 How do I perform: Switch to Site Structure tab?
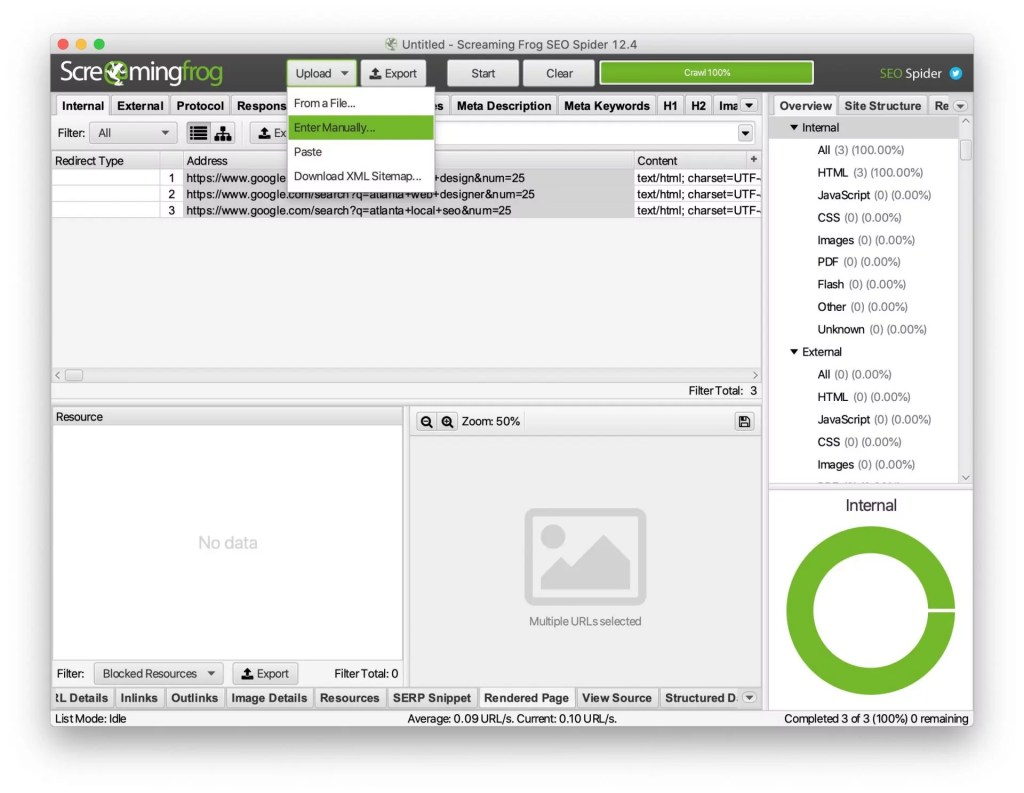click(x=882, y=106)
